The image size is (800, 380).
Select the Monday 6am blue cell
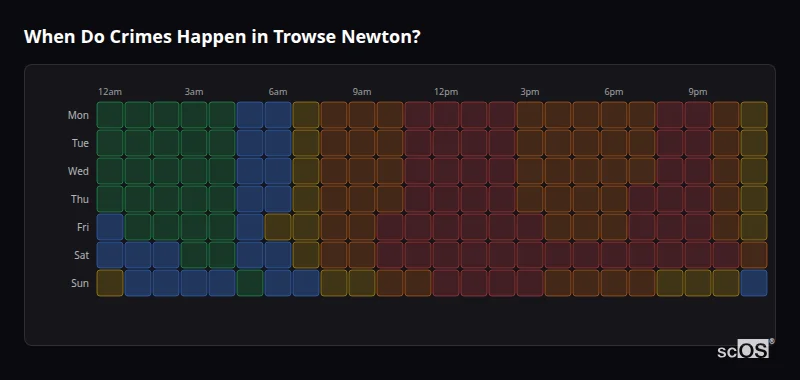click(278, 115)
